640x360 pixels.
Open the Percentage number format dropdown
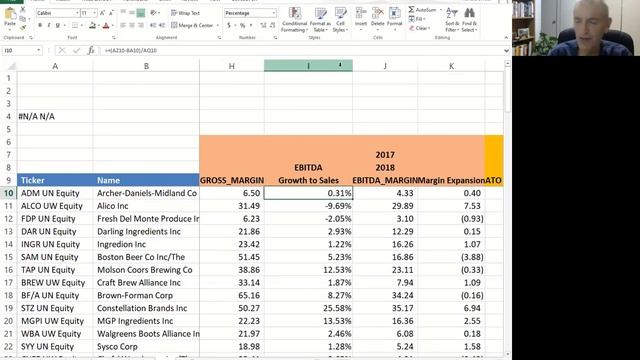[x=273, y=13]
